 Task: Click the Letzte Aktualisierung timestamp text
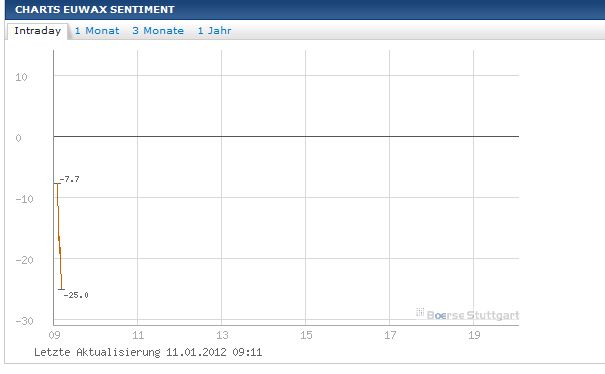148,352
